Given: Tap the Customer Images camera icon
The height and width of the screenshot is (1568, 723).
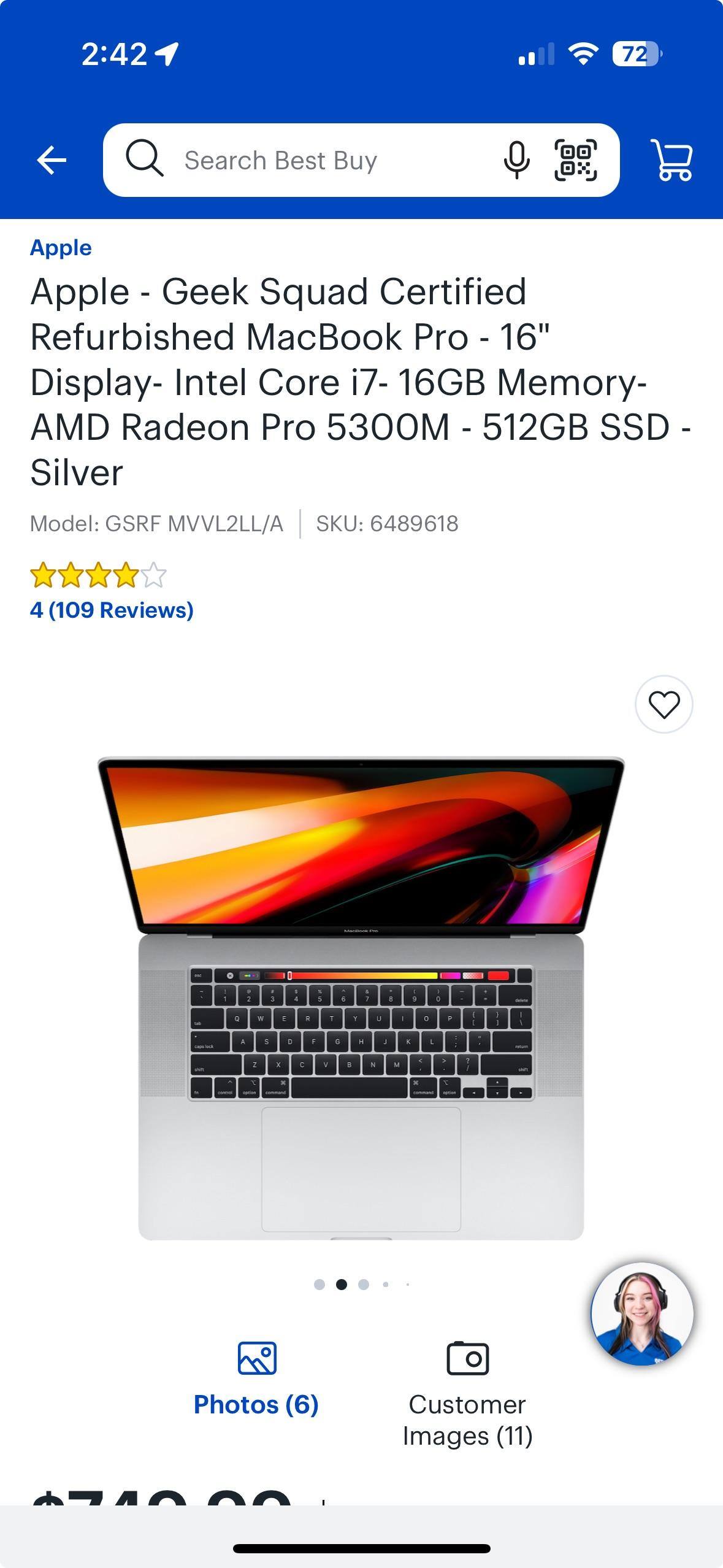Looking at the screenshot, I should pos(467,1358).
